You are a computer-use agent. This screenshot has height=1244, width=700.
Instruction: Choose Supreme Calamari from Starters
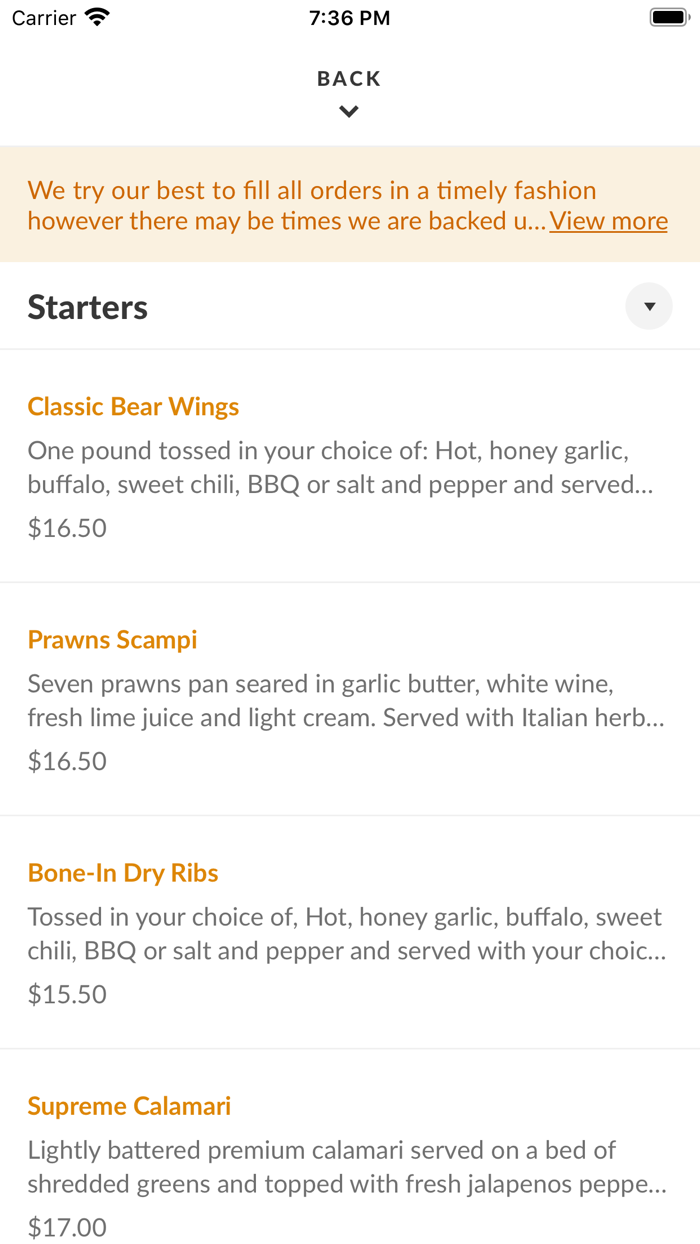[x=129, y=1106]
